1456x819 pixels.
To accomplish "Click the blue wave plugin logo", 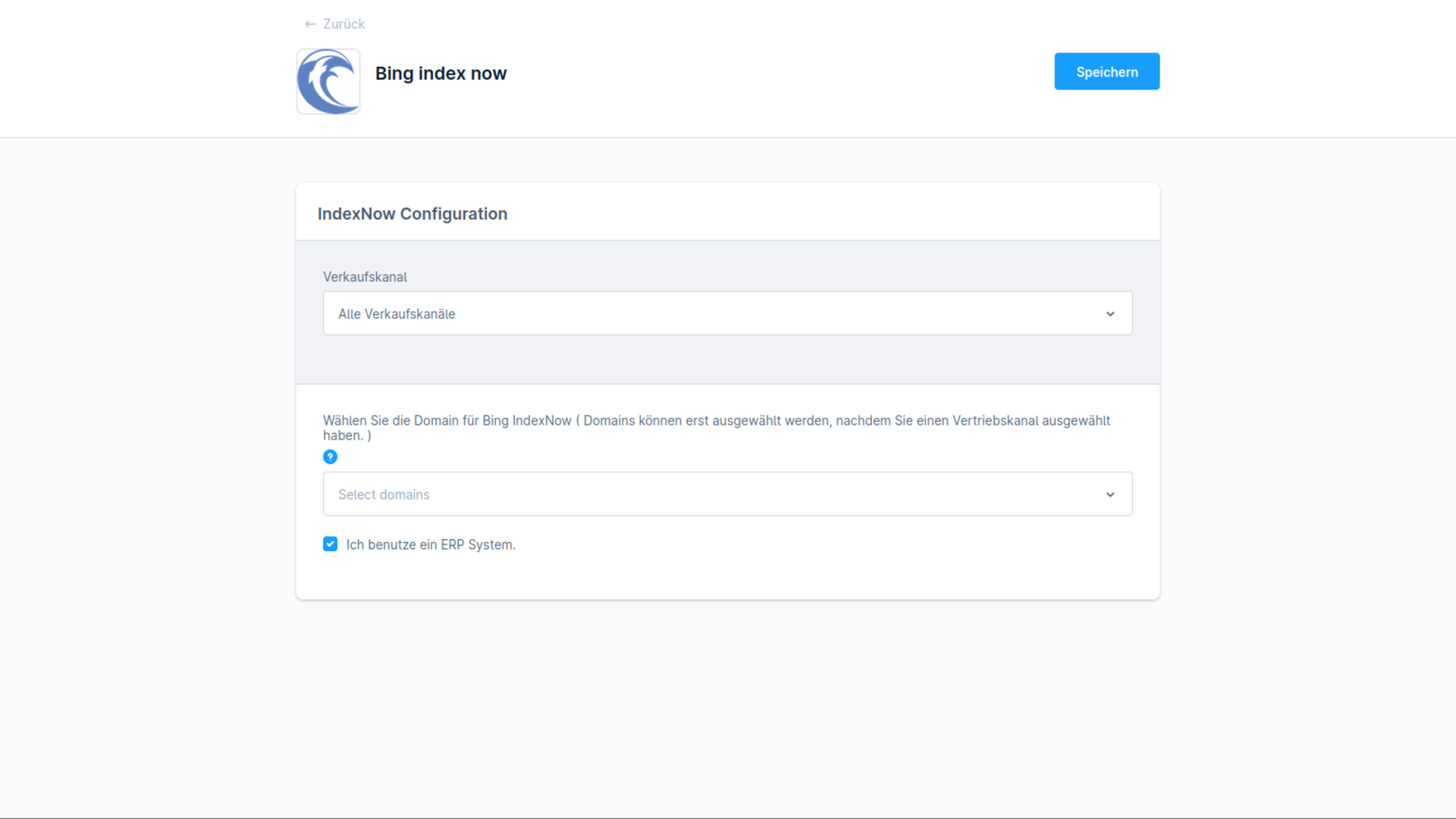I will point(328,82).
